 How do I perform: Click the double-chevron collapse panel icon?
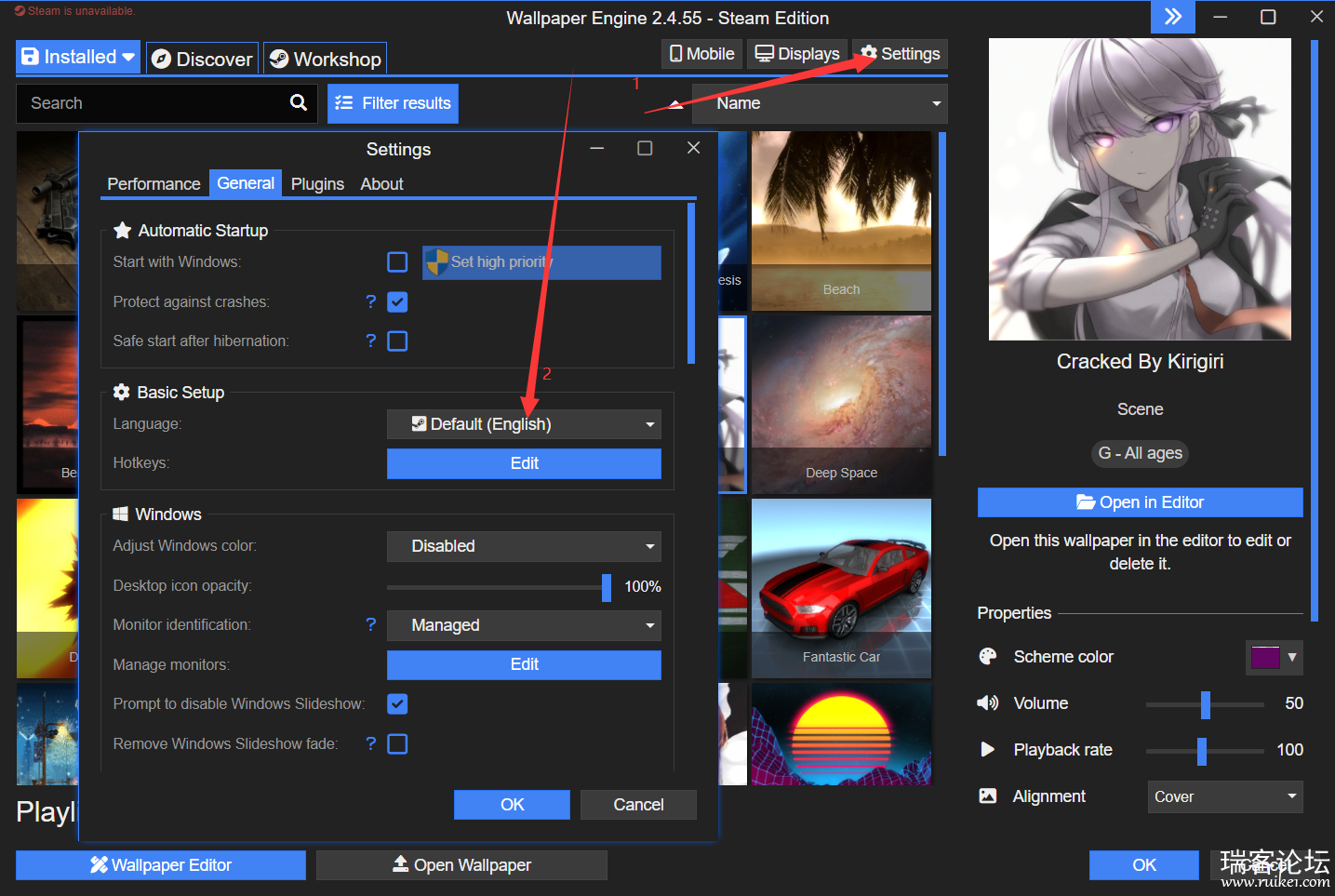(1172, 17)
